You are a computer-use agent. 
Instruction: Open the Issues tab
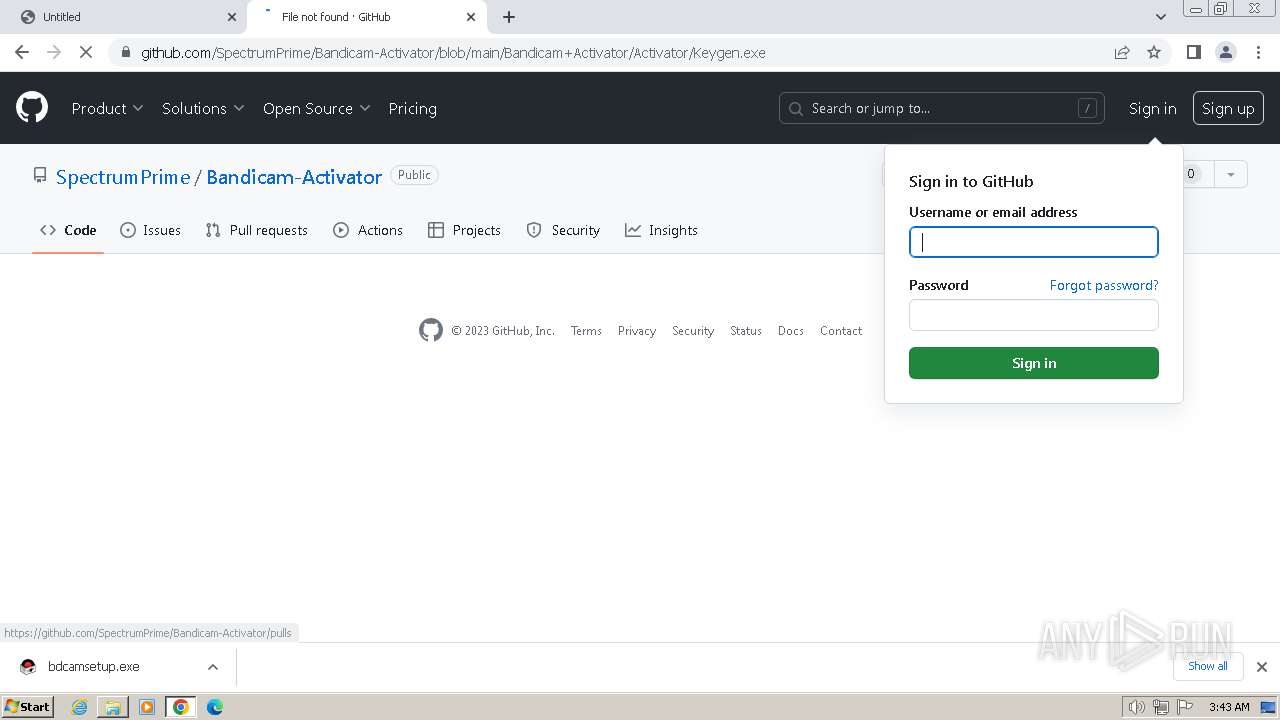pyautogui.click(x=150, y=230)
